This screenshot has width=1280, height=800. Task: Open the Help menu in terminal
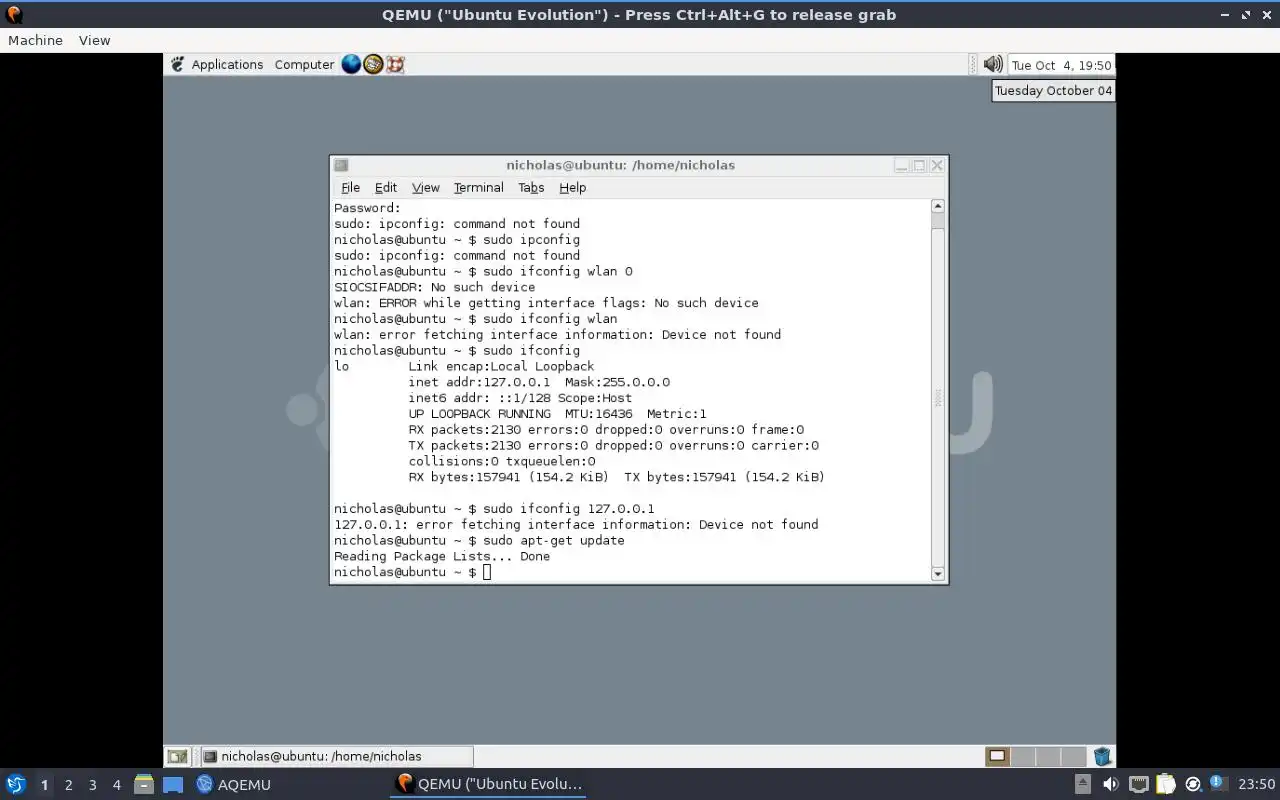(573, 187)
